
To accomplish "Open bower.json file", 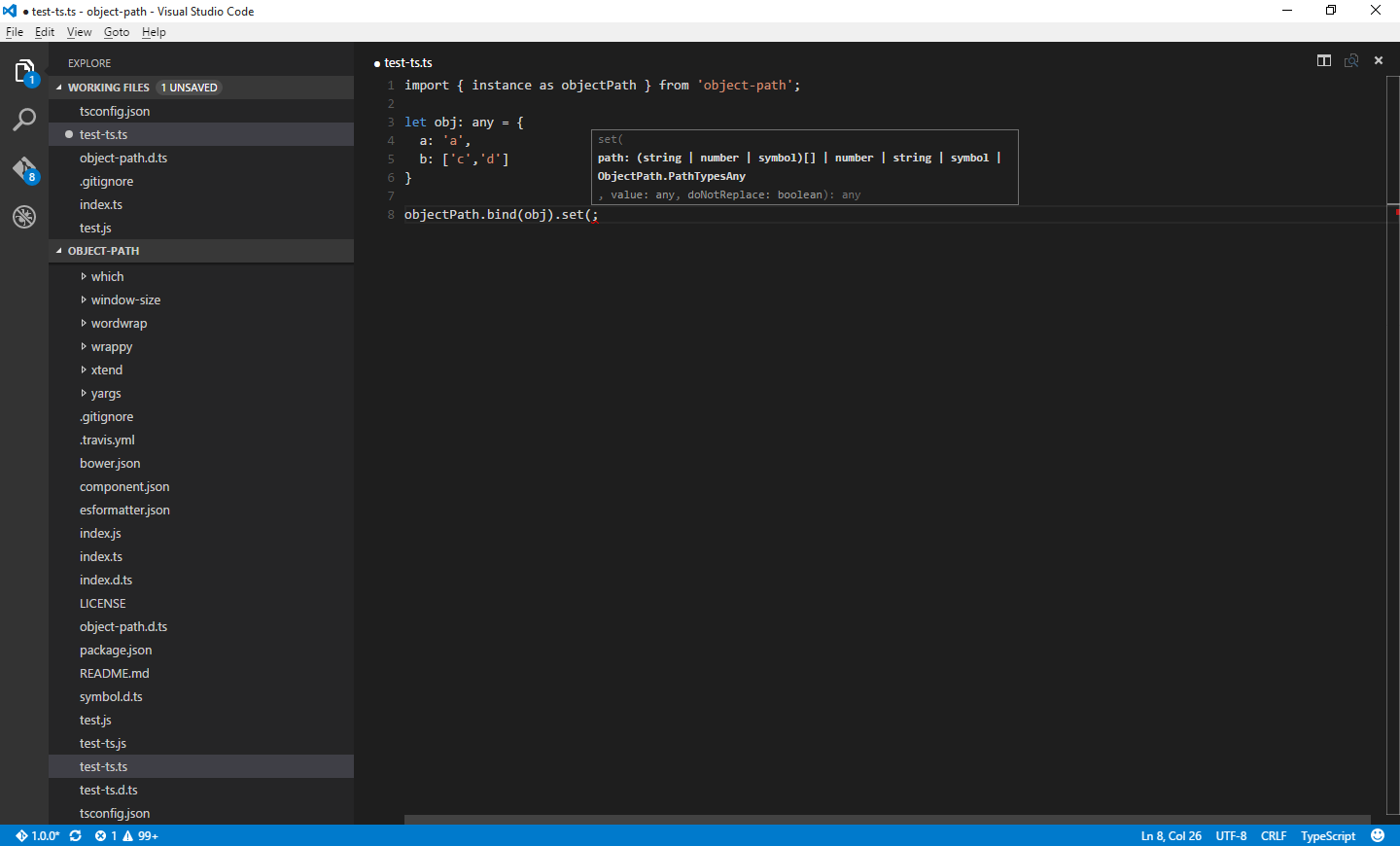I will pyautogui.click(x=201, y=464).
